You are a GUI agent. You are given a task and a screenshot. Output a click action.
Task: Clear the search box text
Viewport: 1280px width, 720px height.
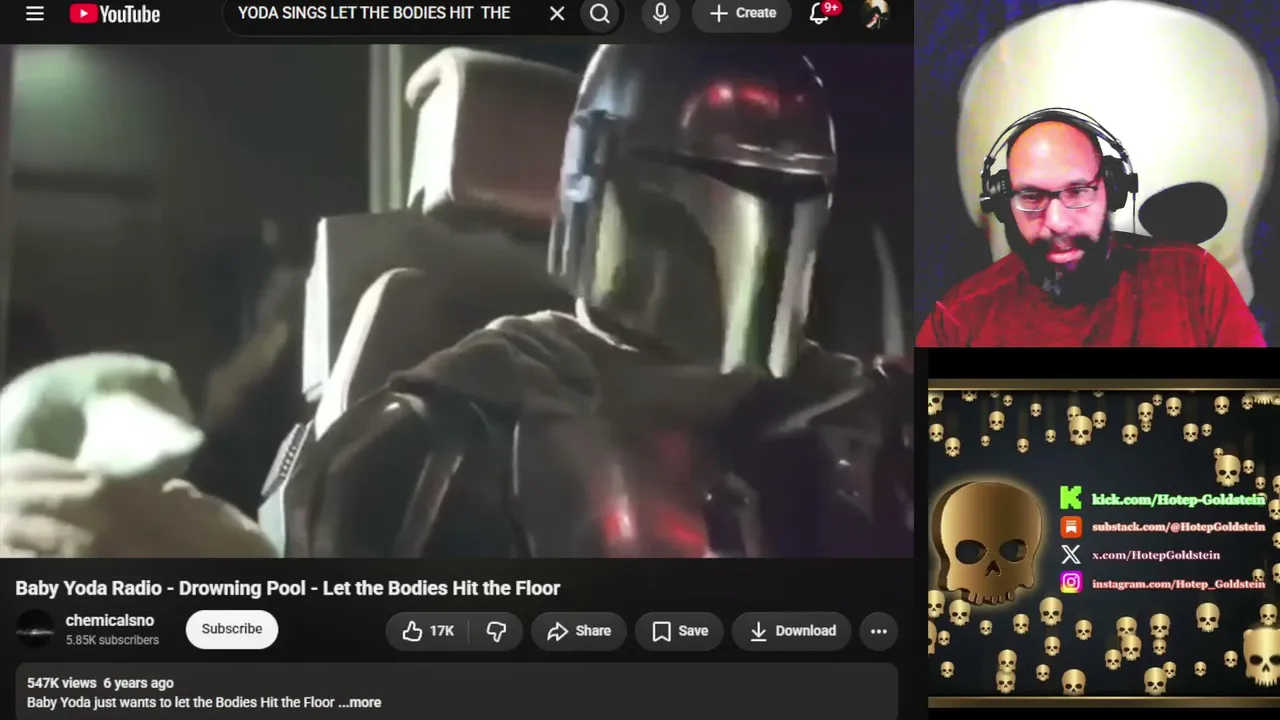click(x=557, y=14)
